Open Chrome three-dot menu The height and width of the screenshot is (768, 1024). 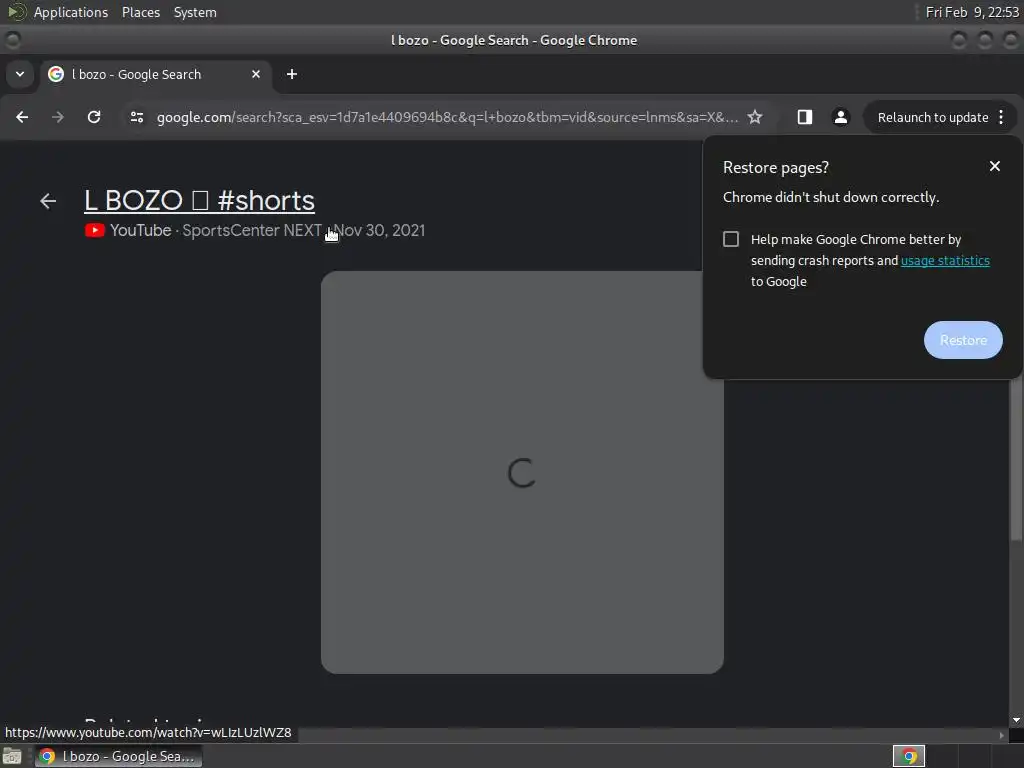[x=1001, y=117]
